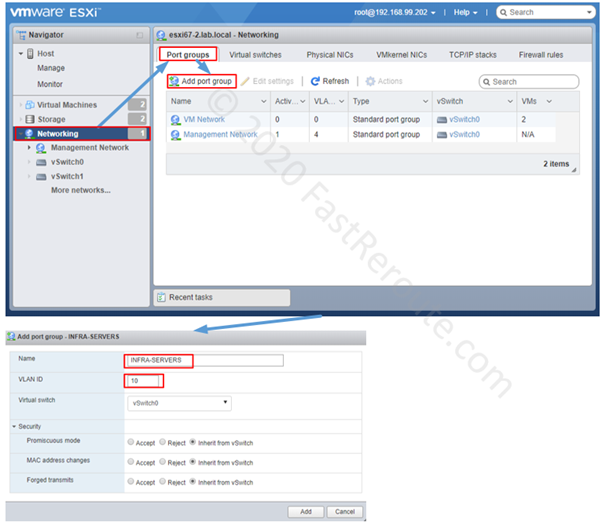Image resolution: width=602 pixels, height=526 pixels.
Task: Click the Virtual Machines icon
Action: coord(30,105)
